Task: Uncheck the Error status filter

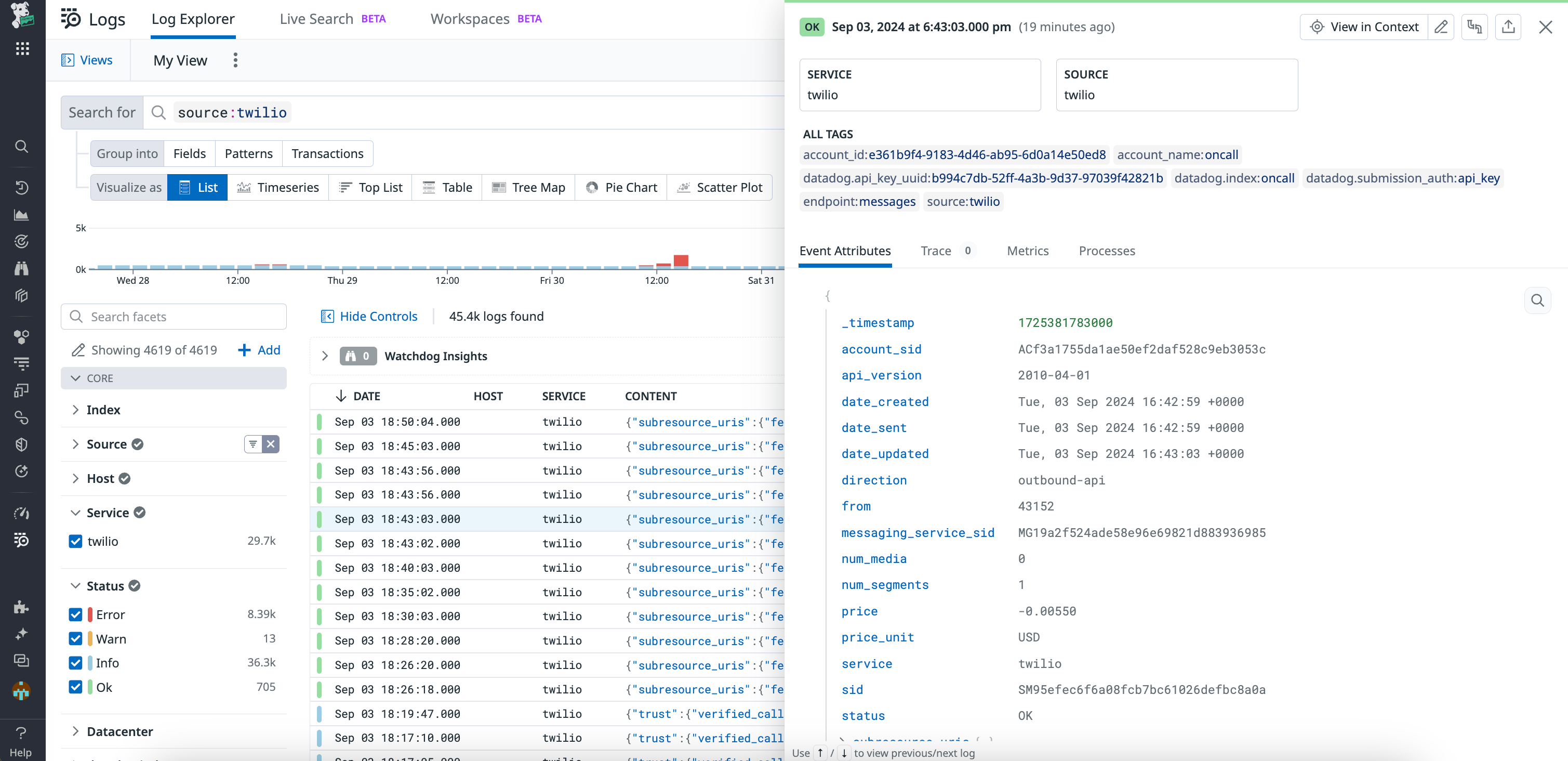Action: (x=75, y=614)
